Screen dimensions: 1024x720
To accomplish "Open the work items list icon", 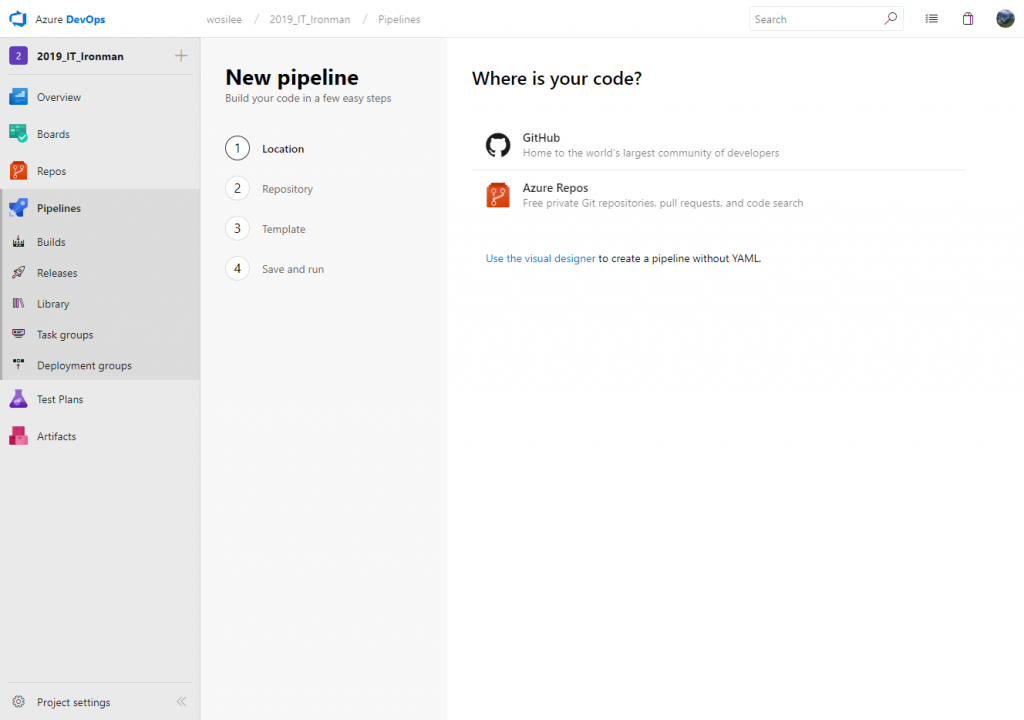I will (932, 19).
